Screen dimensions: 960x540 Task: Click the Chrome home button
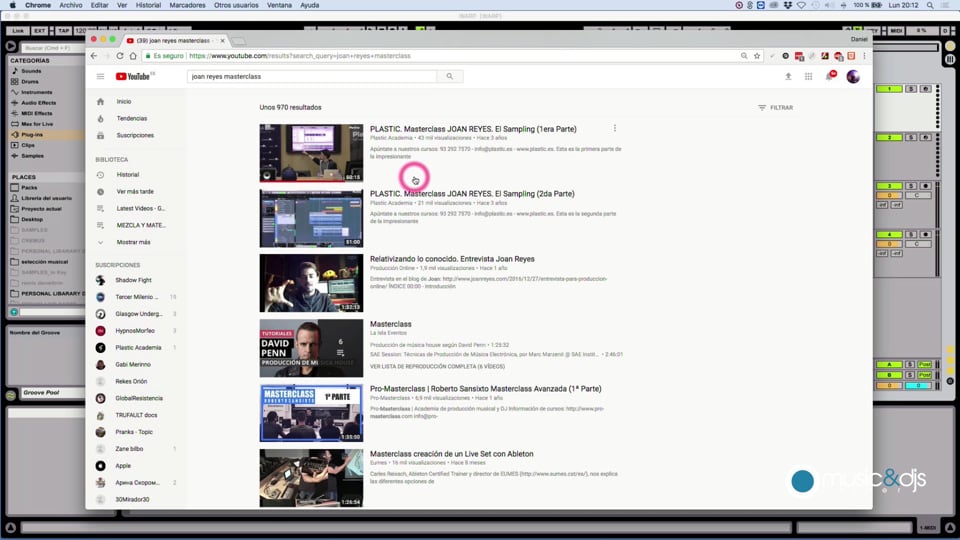(x=133, y=56)
